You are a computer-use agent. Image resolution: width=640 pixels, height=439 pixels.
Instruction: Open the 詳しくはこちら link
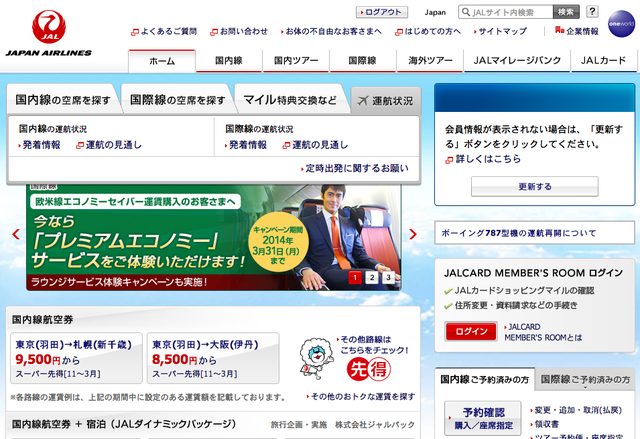[x=483, y=159]
